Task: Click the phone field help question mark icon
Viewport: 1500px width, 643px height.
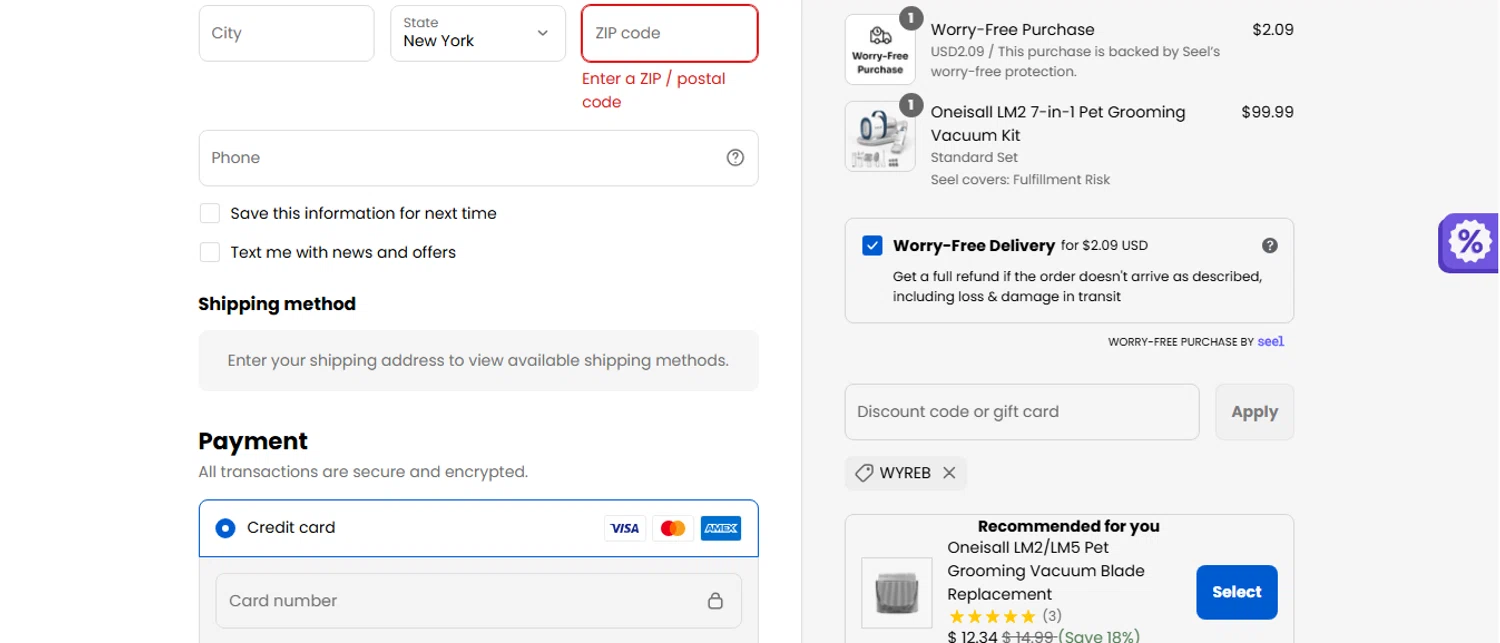Action: (735, 157)
